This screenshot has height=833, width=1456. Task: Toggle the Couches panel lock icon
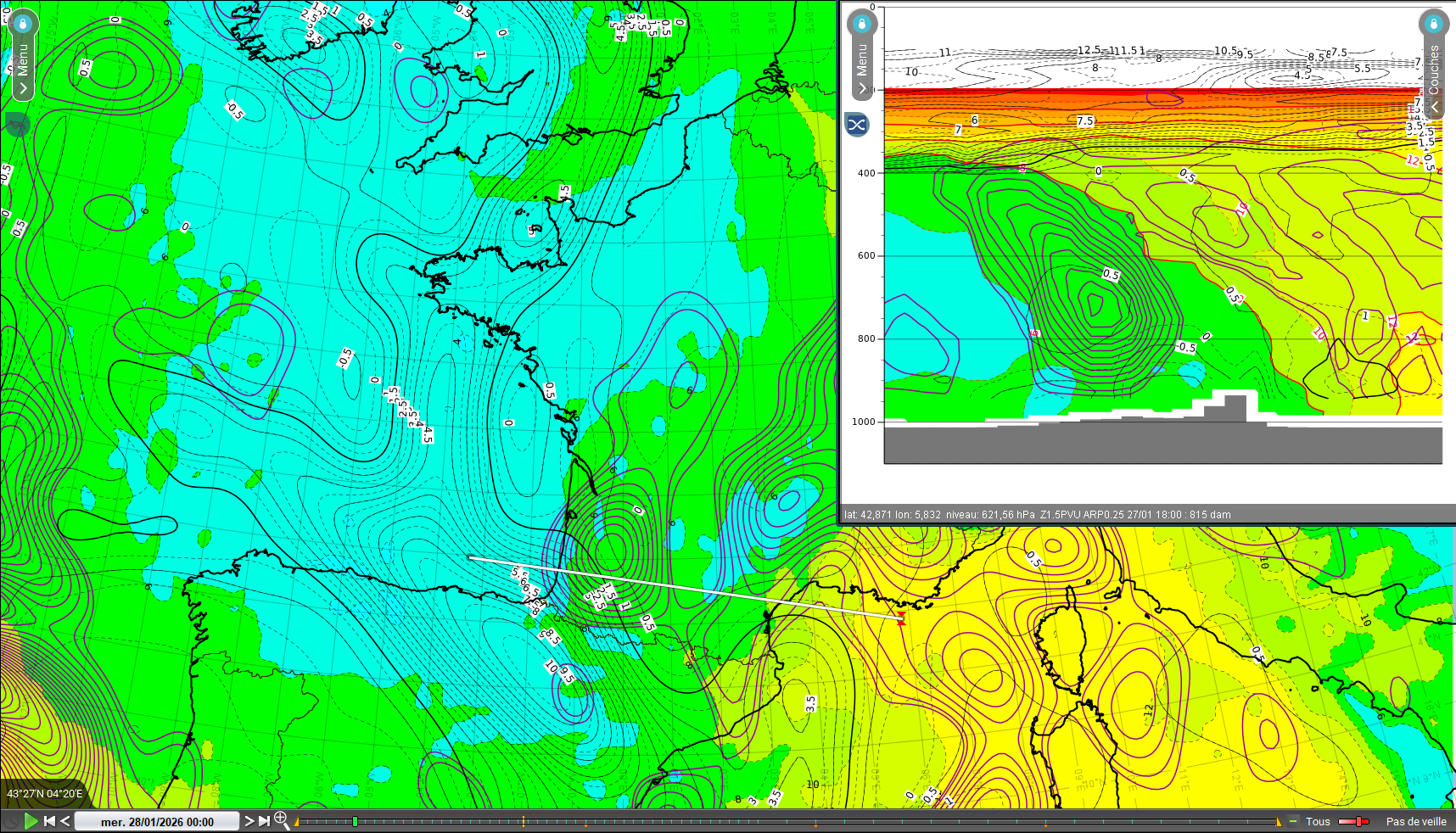pos(1433,23)
